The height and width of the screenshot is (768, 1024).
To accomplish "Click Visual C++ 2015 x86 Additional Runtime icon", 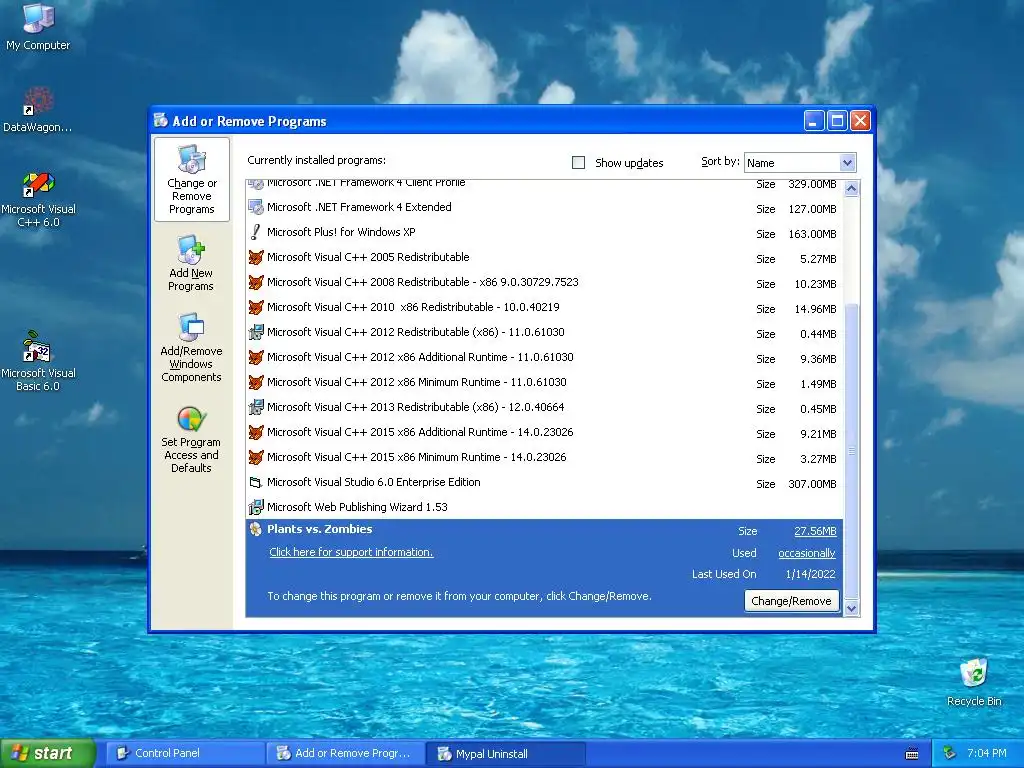I will point(255,432).
